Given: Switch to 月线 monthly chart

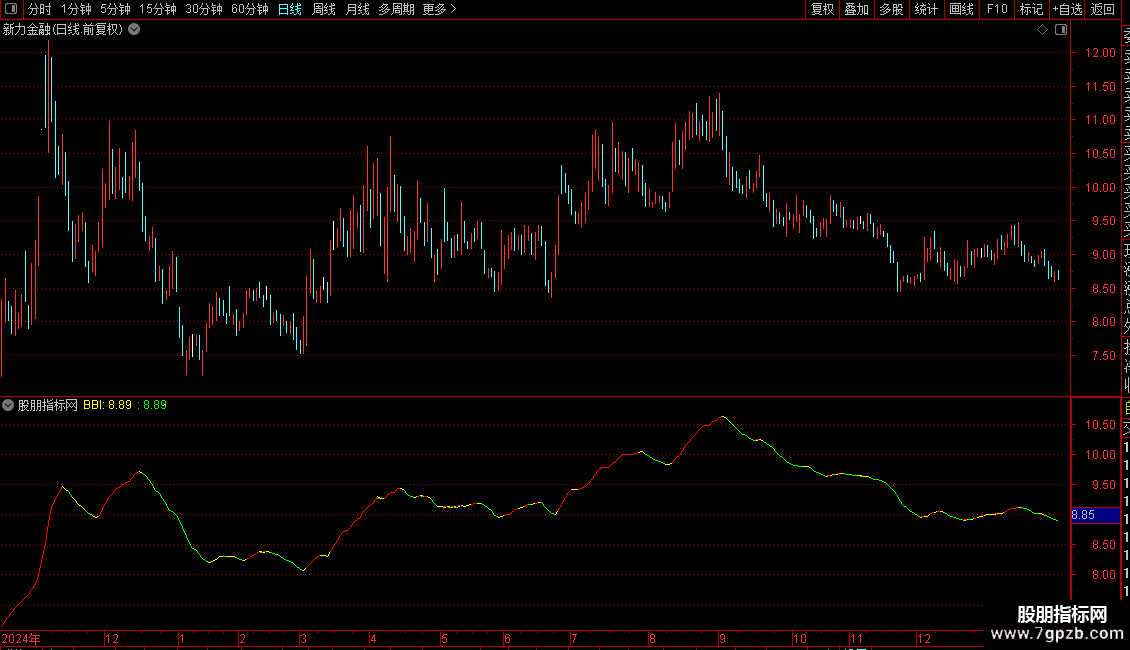Looking at the screenshot, I should coord(357,9).
